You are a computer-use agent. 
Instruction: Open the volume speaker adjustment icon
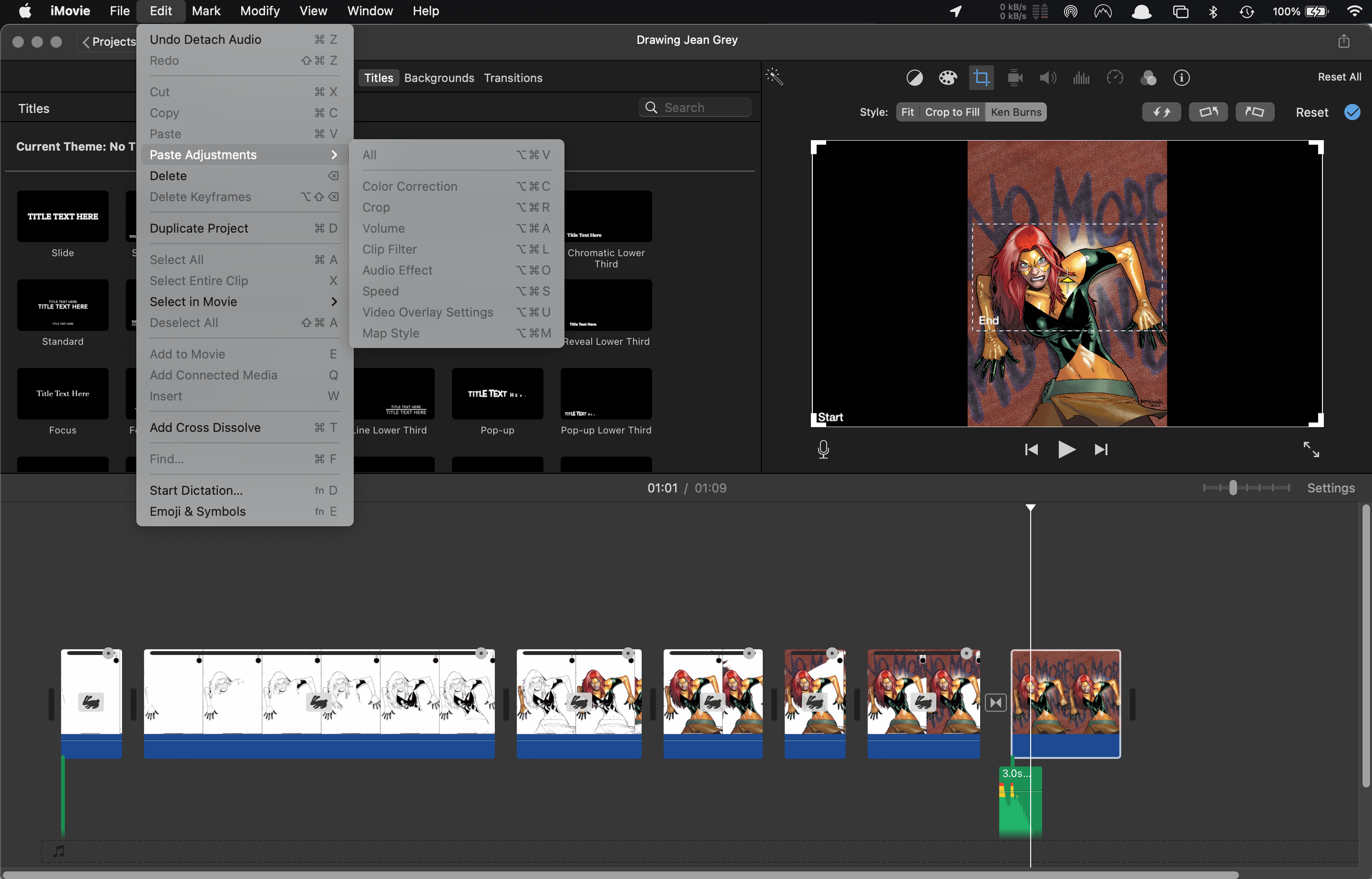coord(1048,78)
